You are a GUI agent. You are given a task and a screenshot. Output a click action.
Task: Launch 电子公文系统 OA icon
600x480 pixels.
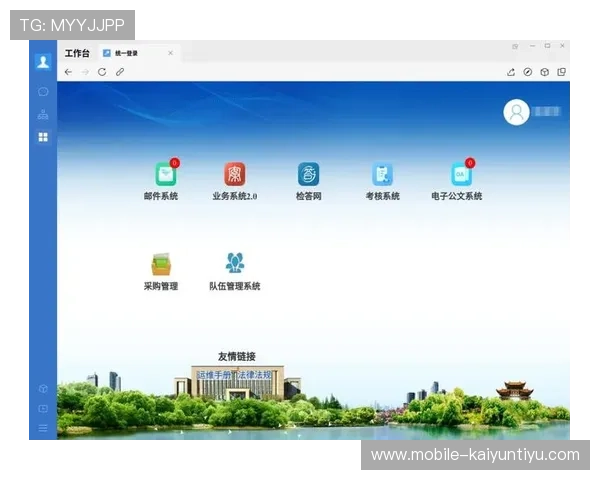click(461, 174)
